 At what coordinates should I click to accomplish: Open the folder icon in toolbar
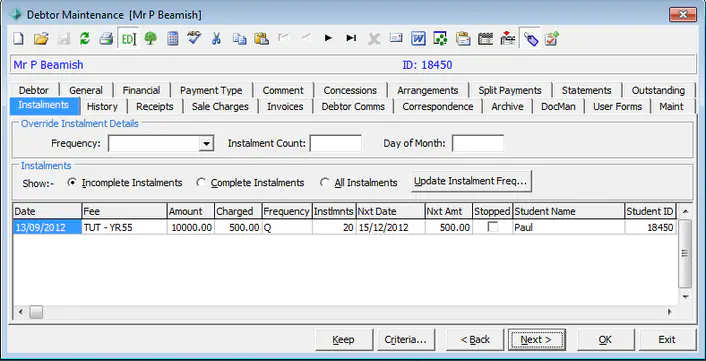tap(41, 39)
